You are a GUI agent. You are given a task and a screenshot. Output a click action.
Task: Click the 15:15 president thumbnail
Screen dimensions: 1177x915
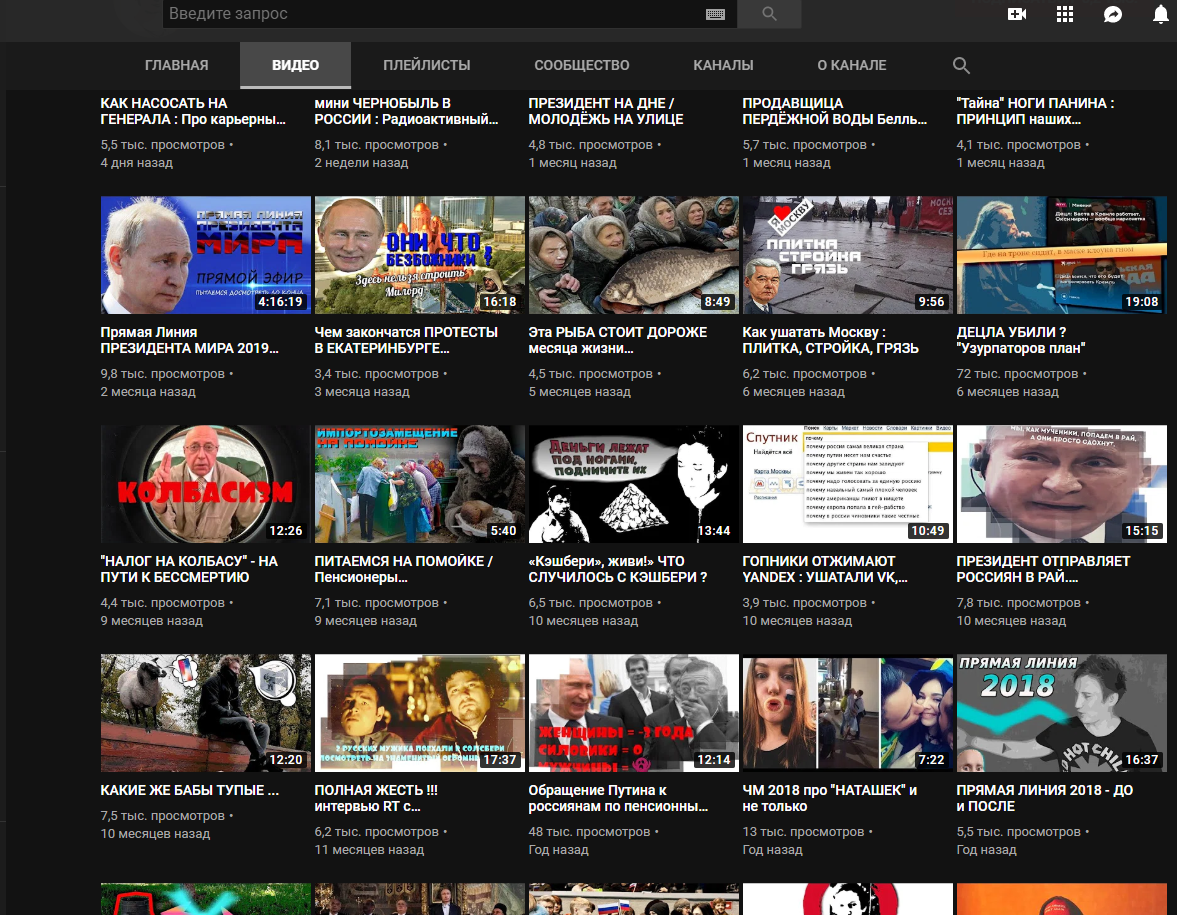pos(1061,484)
